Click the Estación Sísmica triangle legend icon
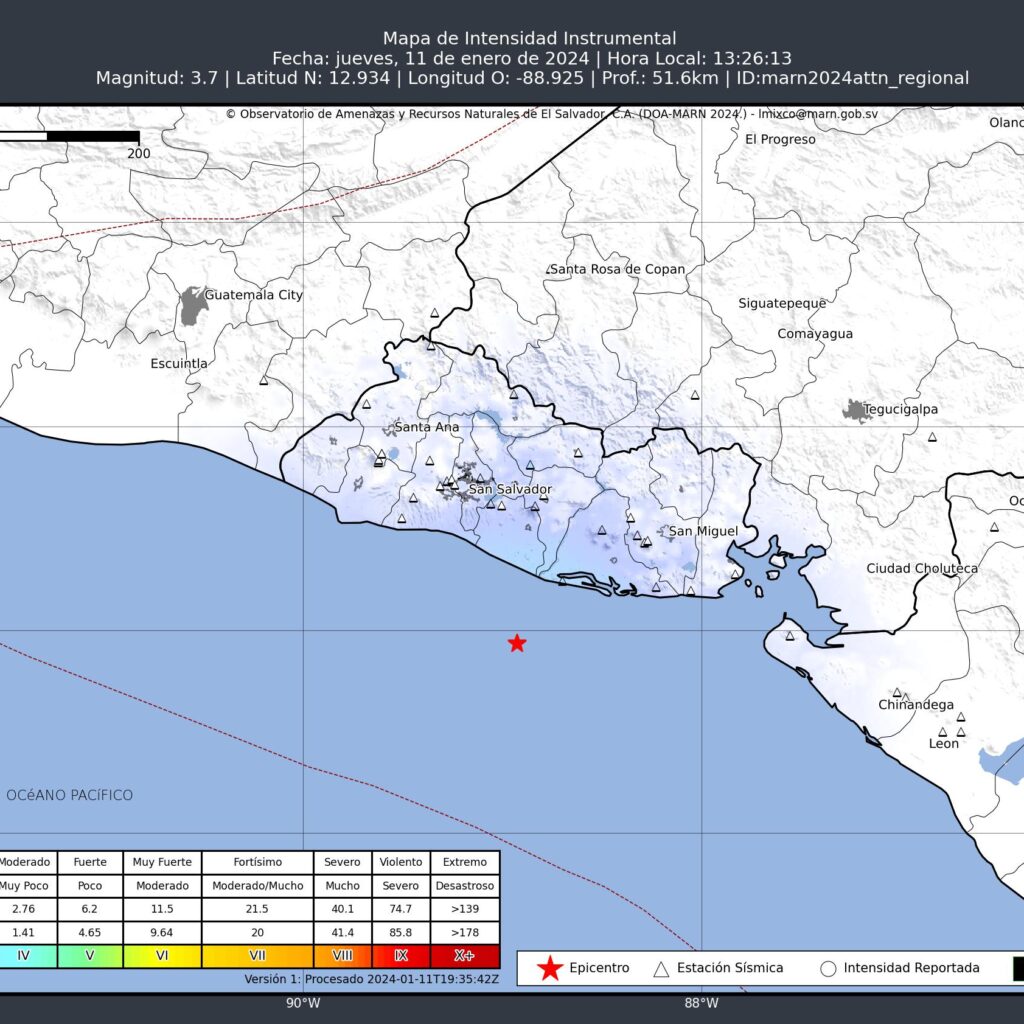This screenshot has width=1024, height=1024. (x=661, y=968)
